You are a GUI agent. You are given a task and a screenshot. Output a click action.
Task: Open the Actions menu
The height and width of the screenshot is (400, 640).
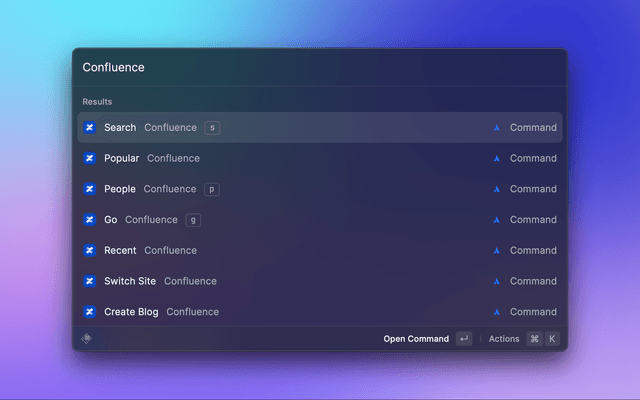pos(504,339)
